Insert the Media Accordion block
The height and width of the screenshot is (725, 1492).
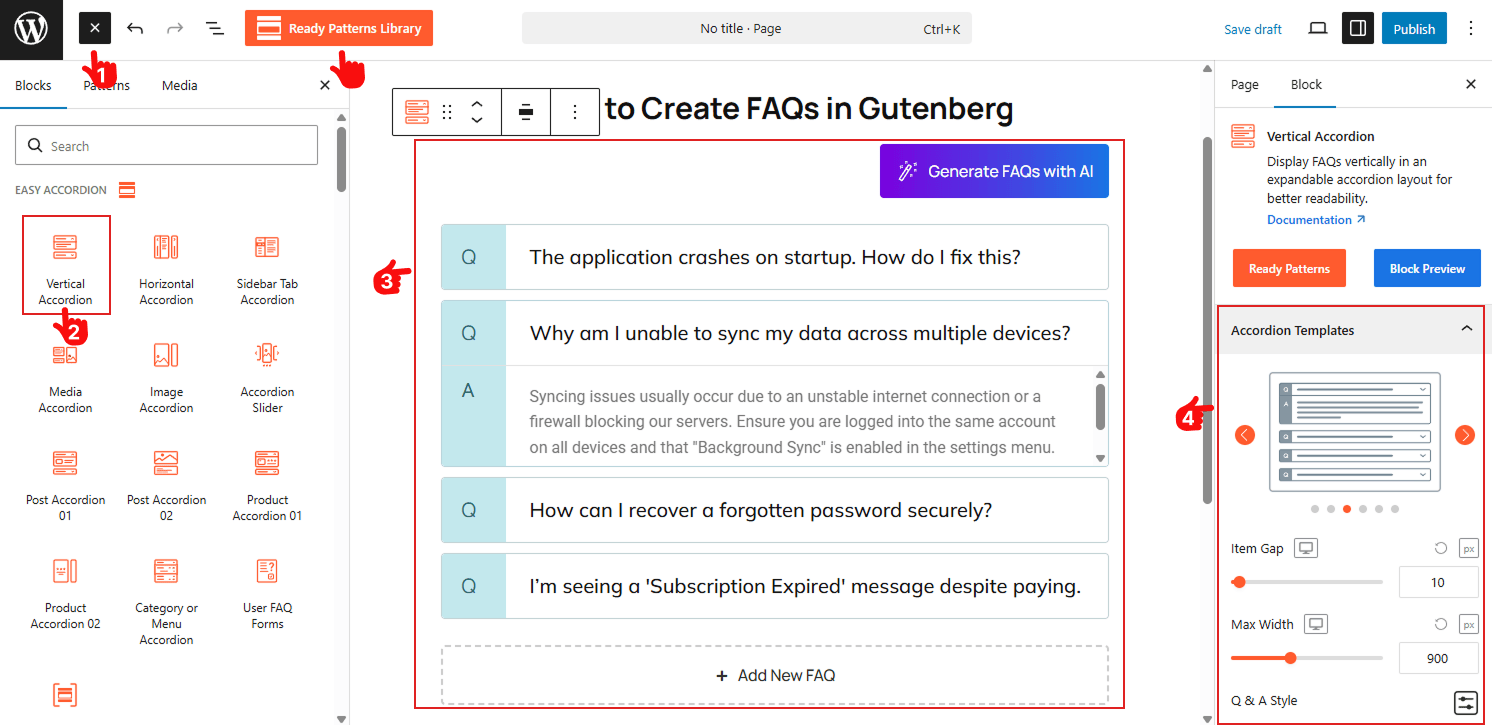[66, 377]
